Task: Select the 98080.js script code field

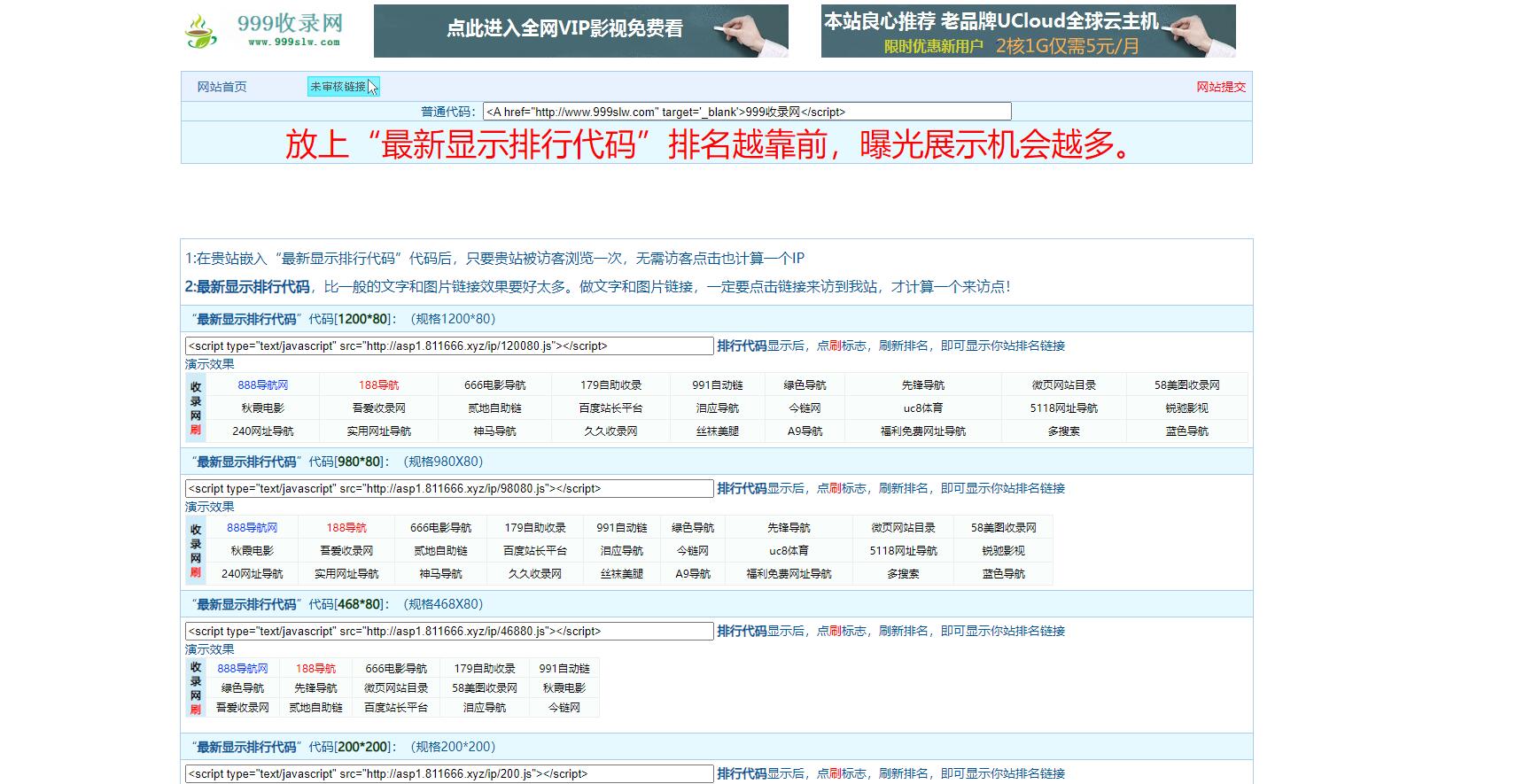Action: [x=449, y=488]
